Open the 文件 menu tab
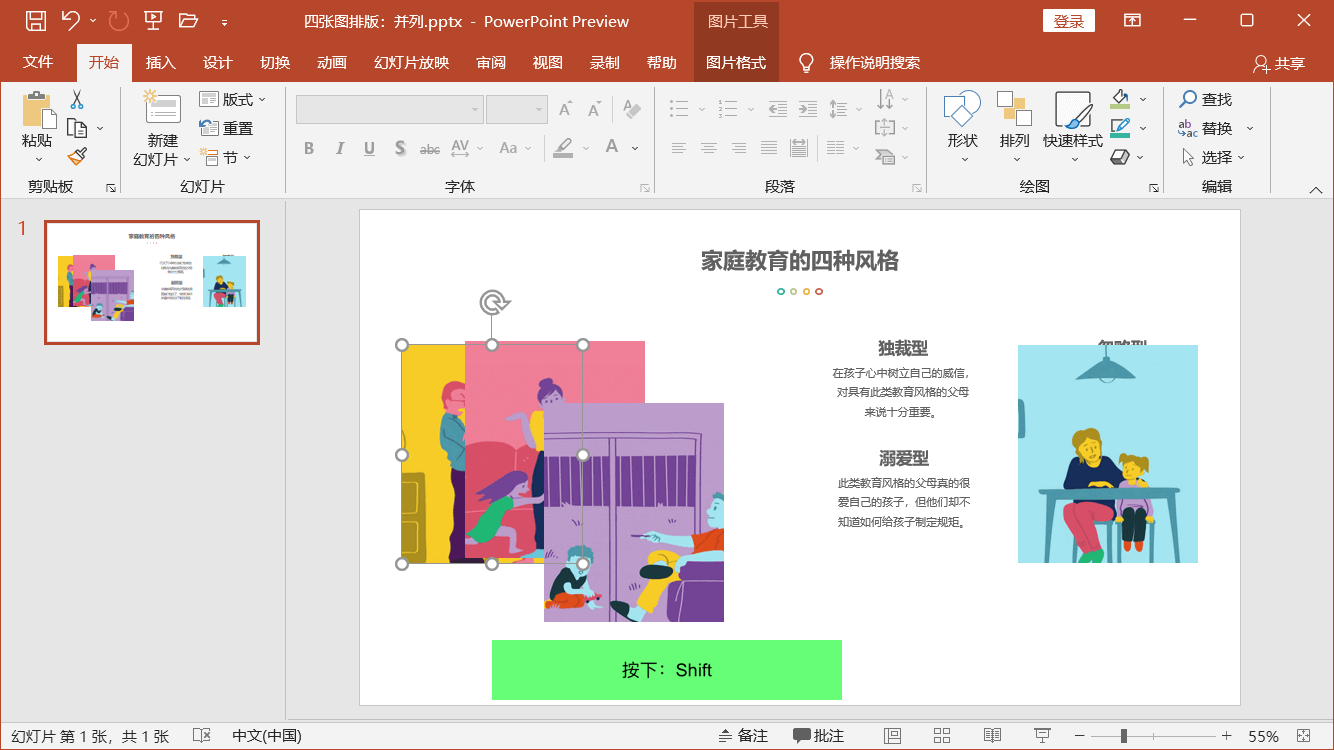 pyautogui.click(x=38, y=62)
